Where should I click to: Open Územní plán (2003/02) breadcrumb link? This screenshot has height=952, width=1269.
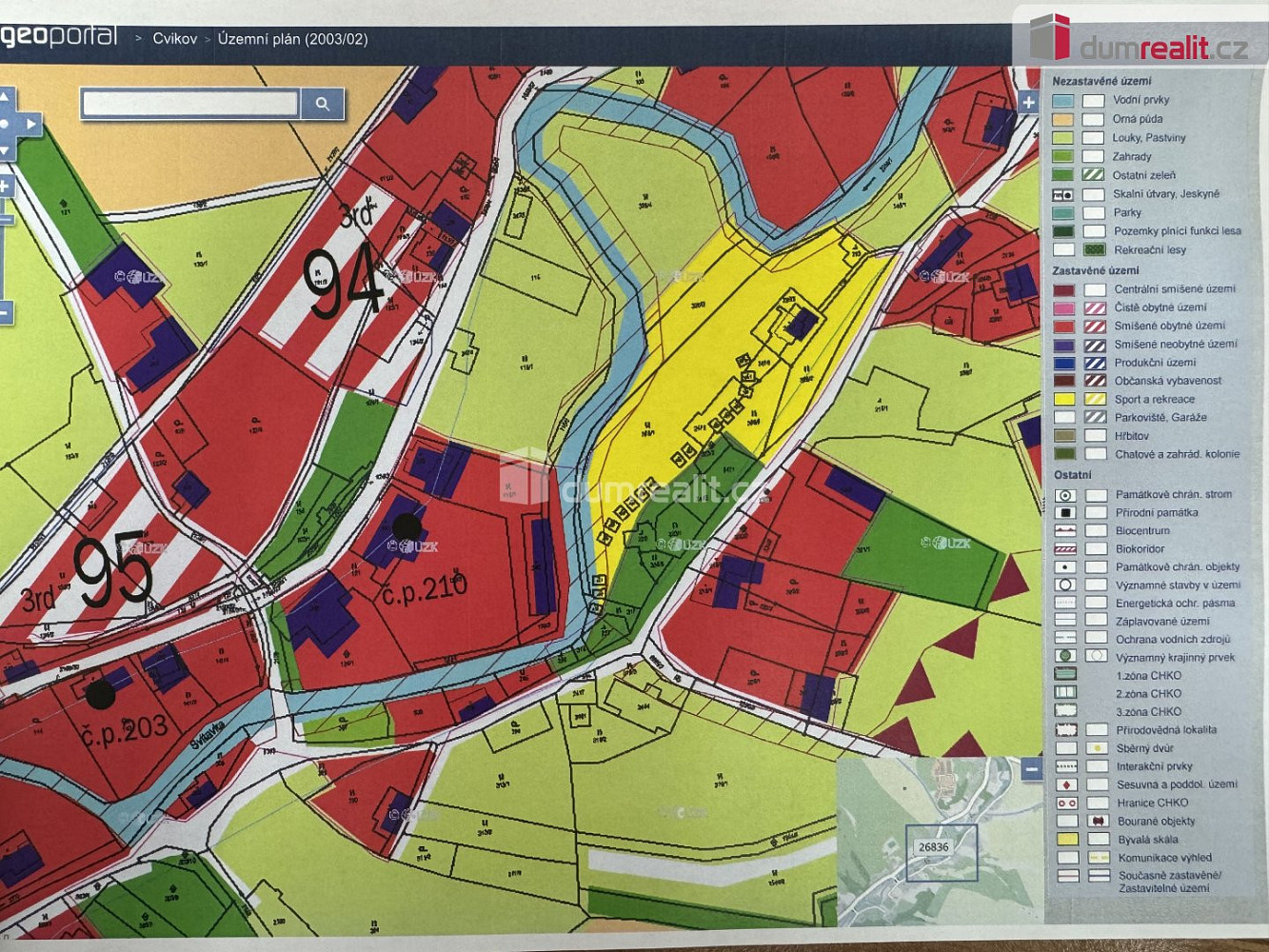click(292, 39)
